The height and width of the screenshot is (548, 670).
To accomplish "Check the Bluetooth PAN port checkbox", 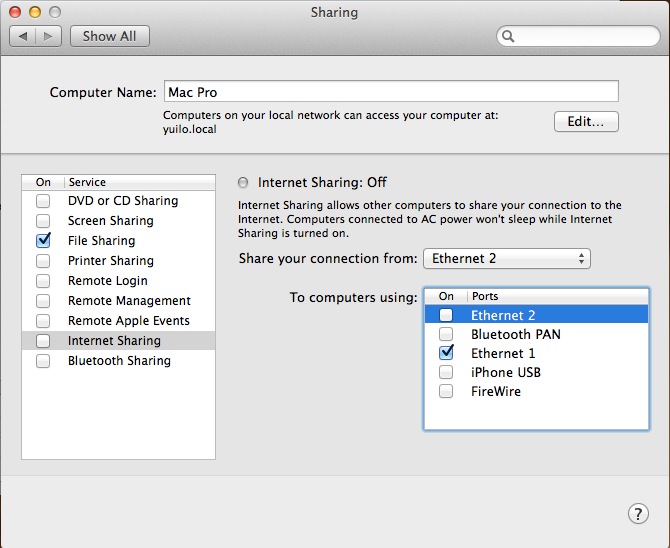I will tap(446, 334).
